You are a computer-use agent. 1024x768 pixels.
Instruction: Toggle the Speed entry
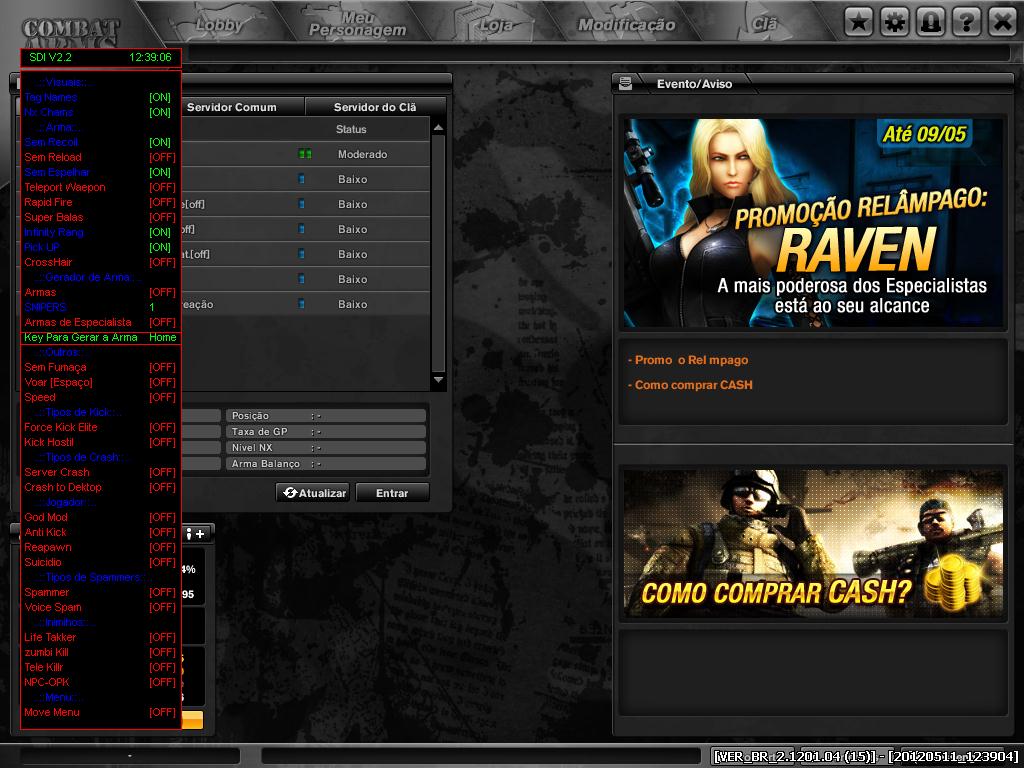pyautogui.click(x=99, y=398)
